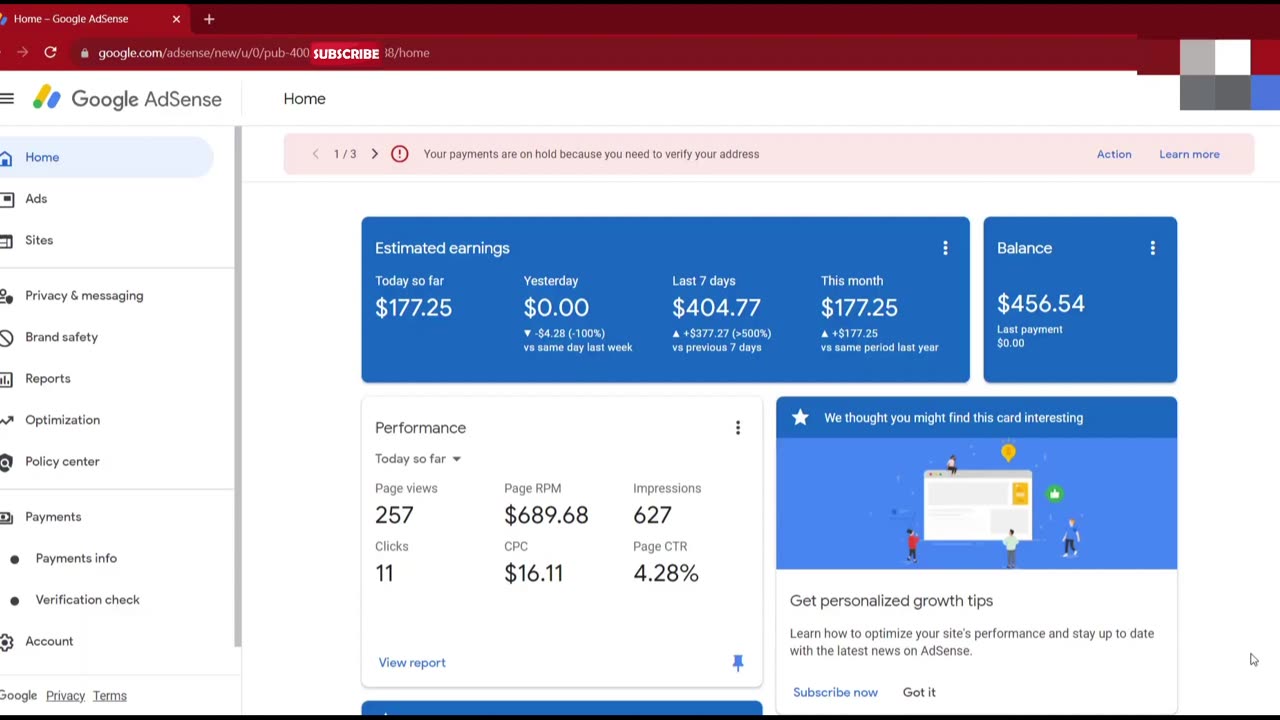Click Today so far $177.25 amount

[413, 308]
